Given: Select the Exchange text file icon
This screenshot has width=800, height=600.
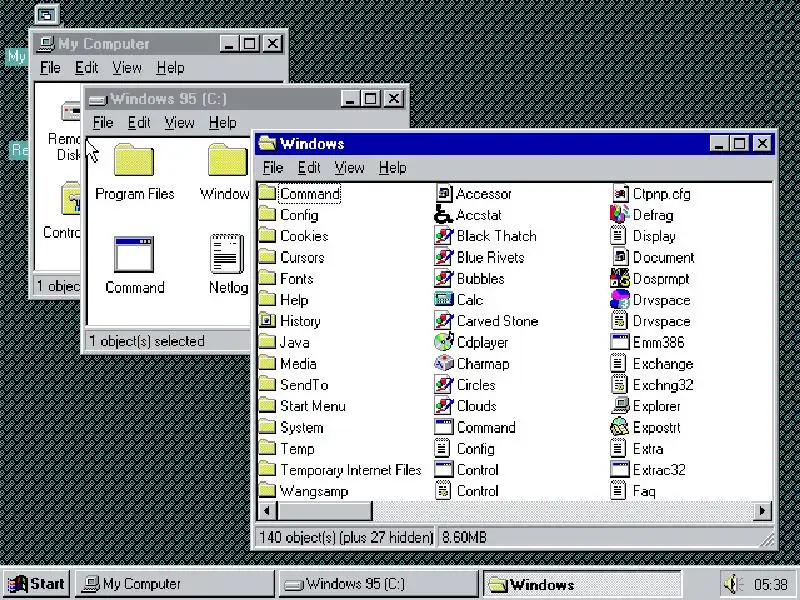Looking at the screenshot, I should [x=618, y=363].
